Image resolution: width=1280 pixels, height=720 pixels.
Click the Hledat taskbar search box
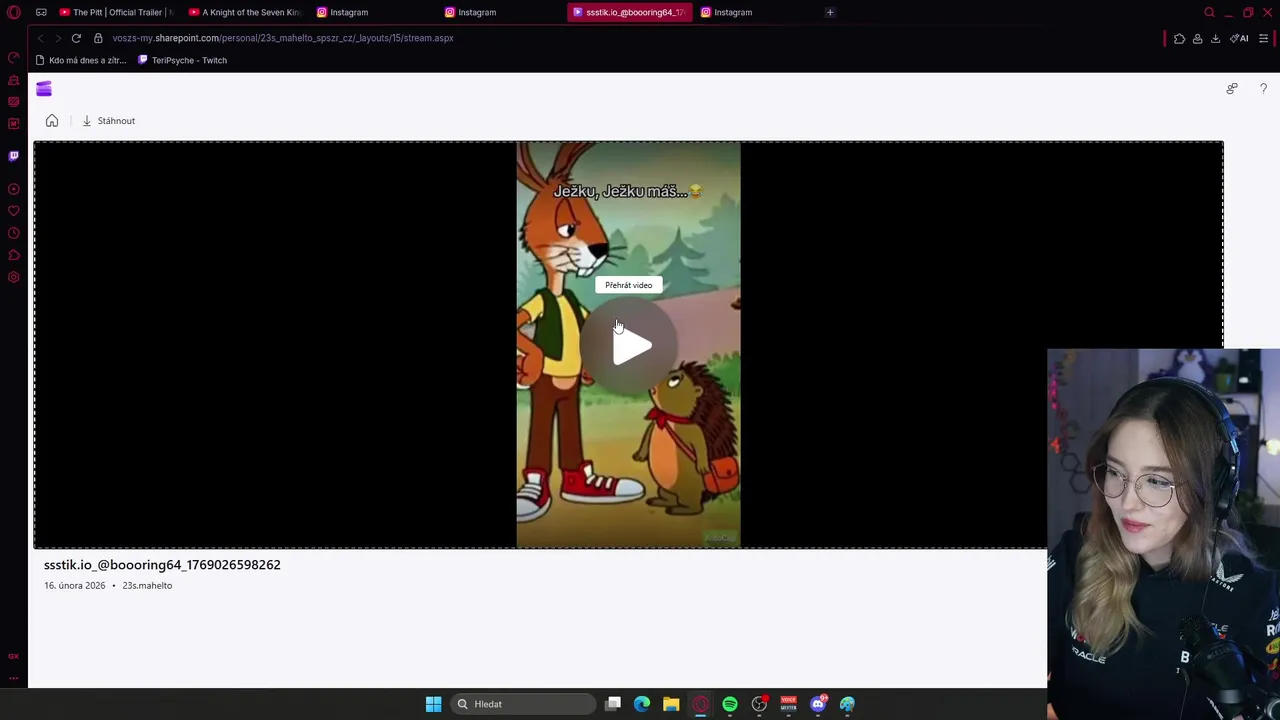coord(521,704)
